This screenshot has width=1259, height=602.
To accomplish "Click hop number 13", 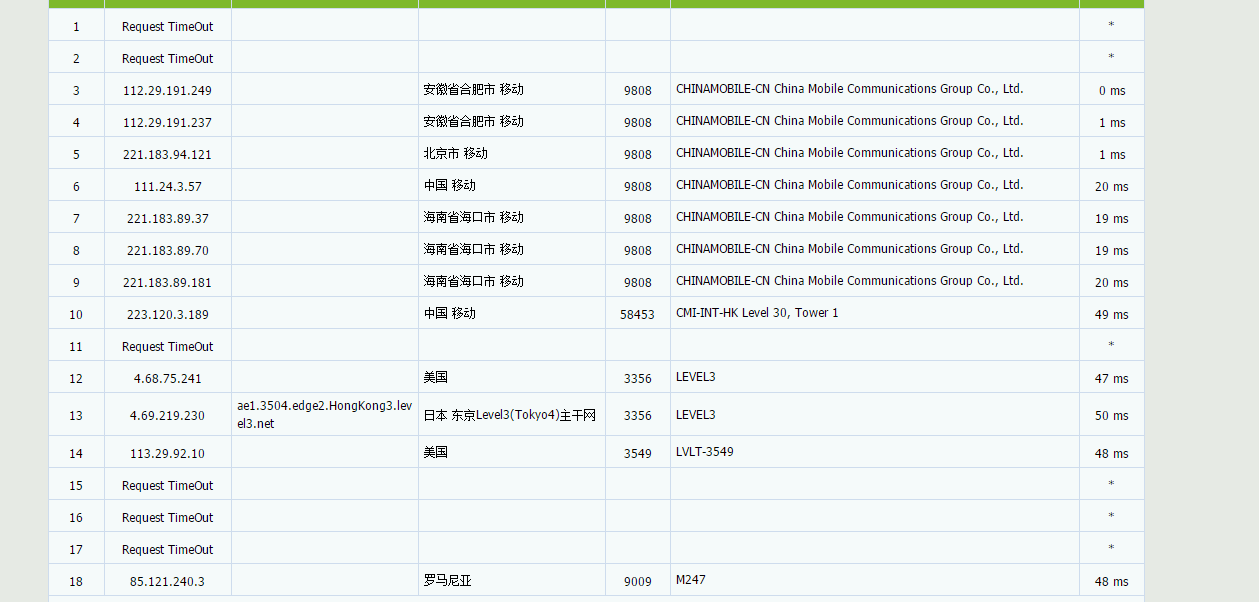I will 76,415.
